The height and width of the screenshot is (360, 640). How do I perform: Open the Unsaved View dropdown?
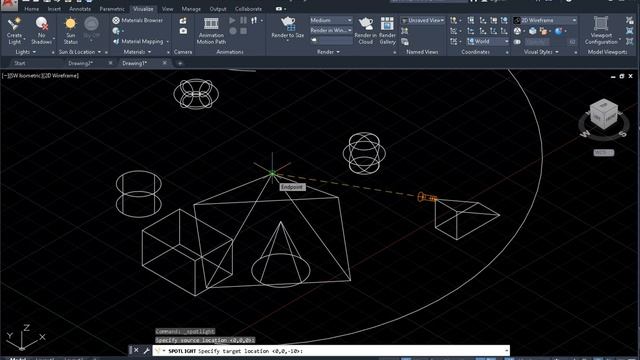(x=422, y=20)
